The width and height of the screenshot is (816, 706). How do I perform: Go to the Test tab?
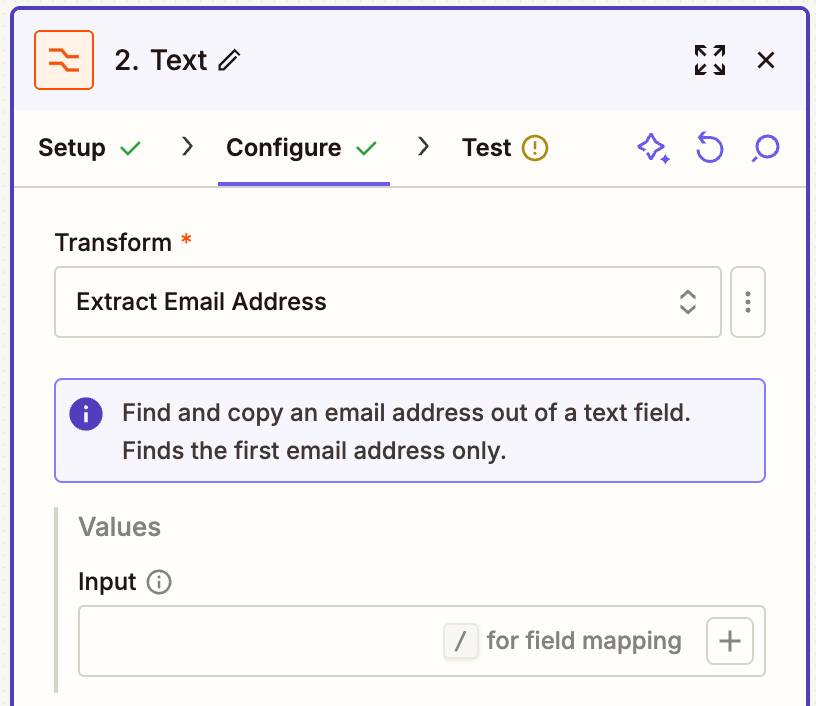click(505, 148)
